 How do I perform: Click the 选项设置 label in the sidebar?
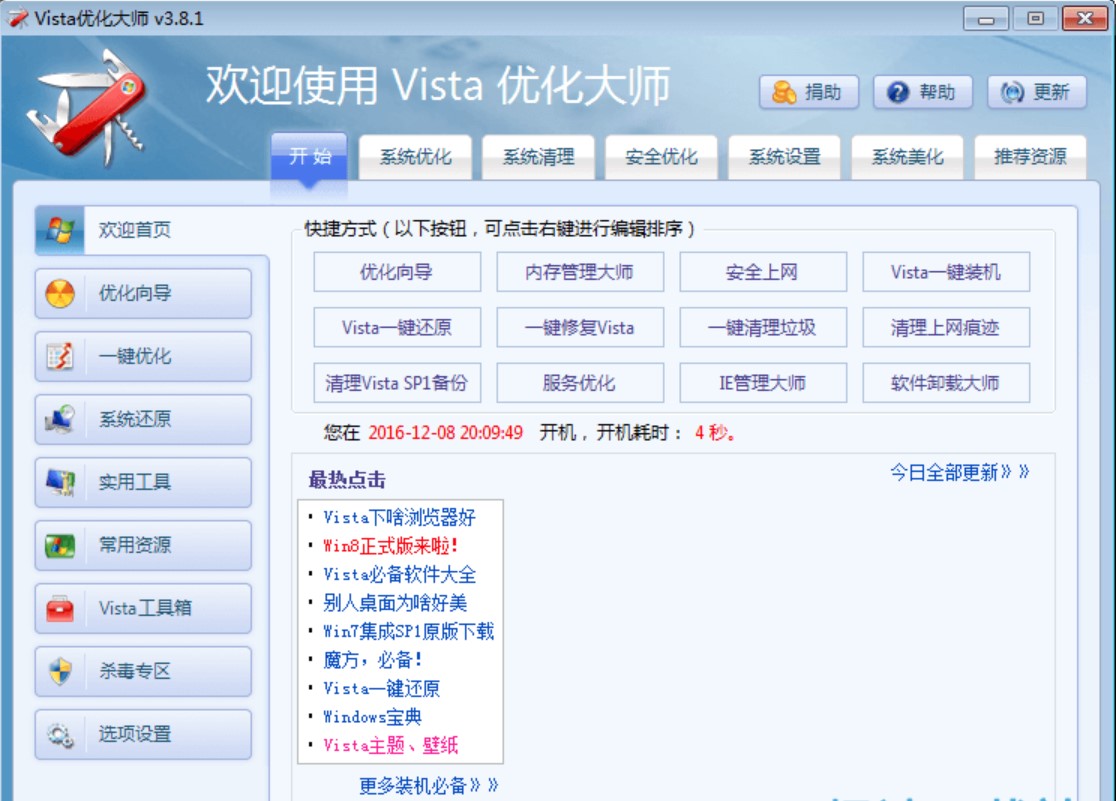click(135, 734)
